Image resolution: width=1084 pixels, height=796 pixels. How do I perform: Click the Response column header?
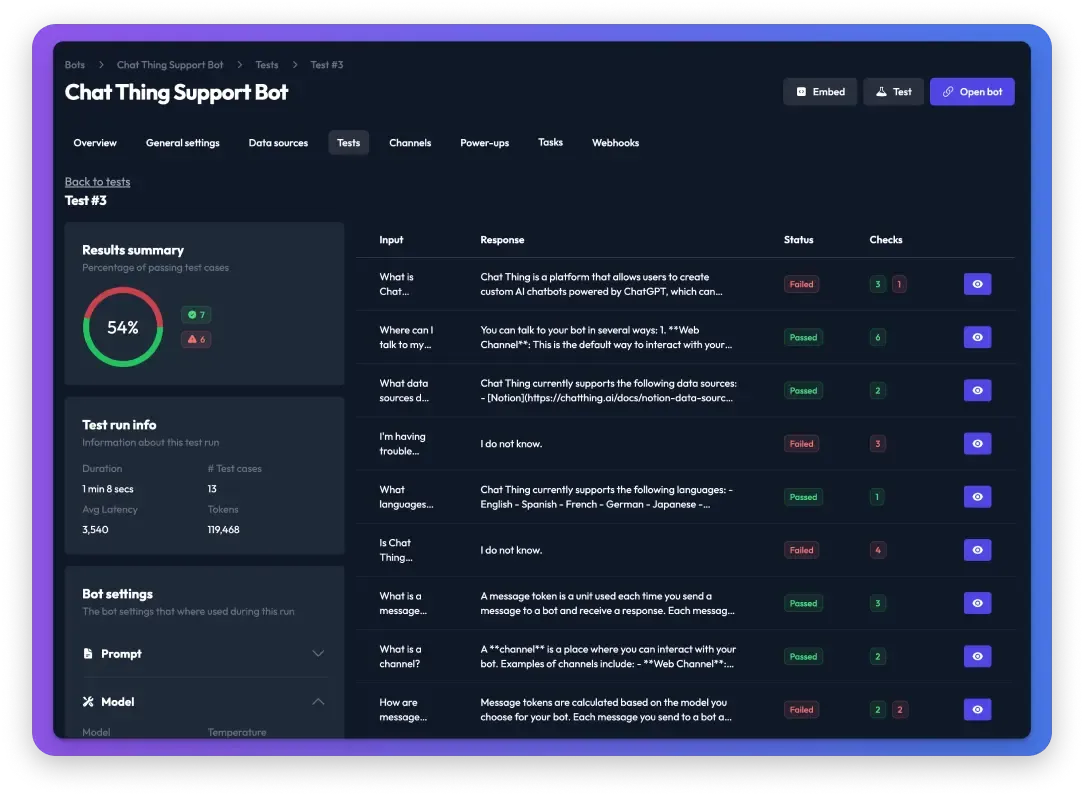coord(502,240)
